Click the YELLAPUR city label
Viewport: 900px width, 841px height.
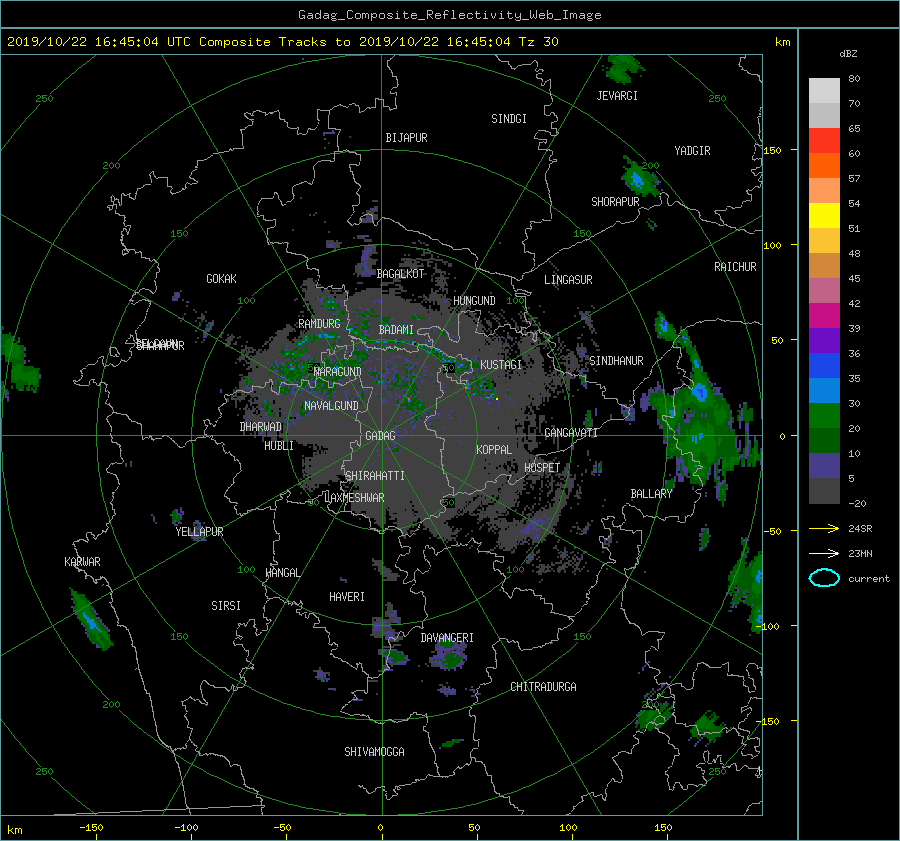[x=199, y=532]
